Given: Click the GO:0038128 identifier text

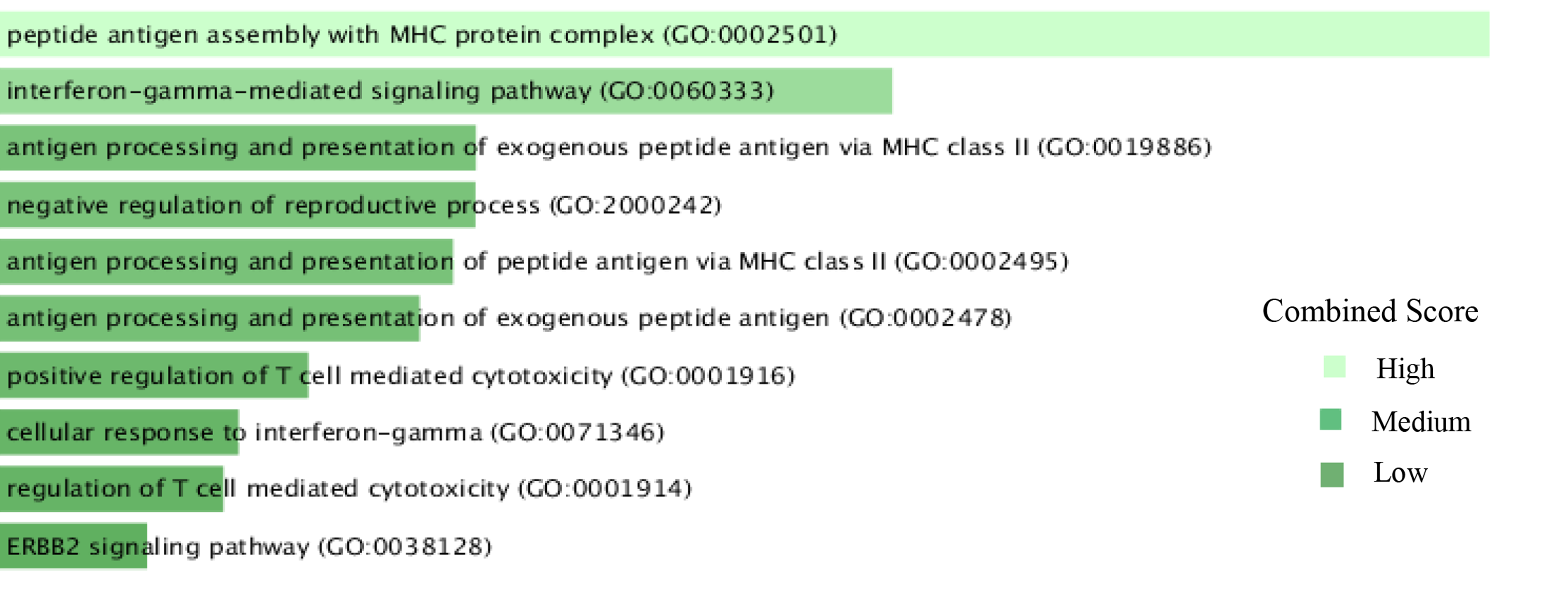Looking at the screenshot, I should click(x=405, y=546).
